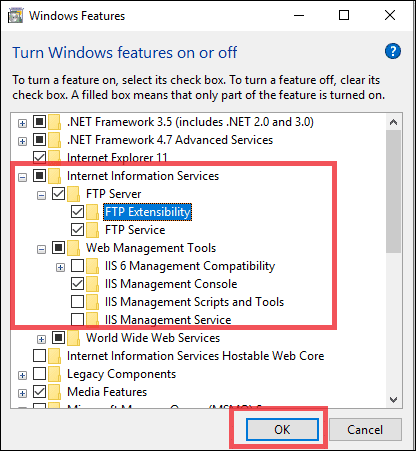The width and height of the screenshot is (416, 451).
Task: Expand the .NET Framework 3.5 node
Action: [22, 124]
